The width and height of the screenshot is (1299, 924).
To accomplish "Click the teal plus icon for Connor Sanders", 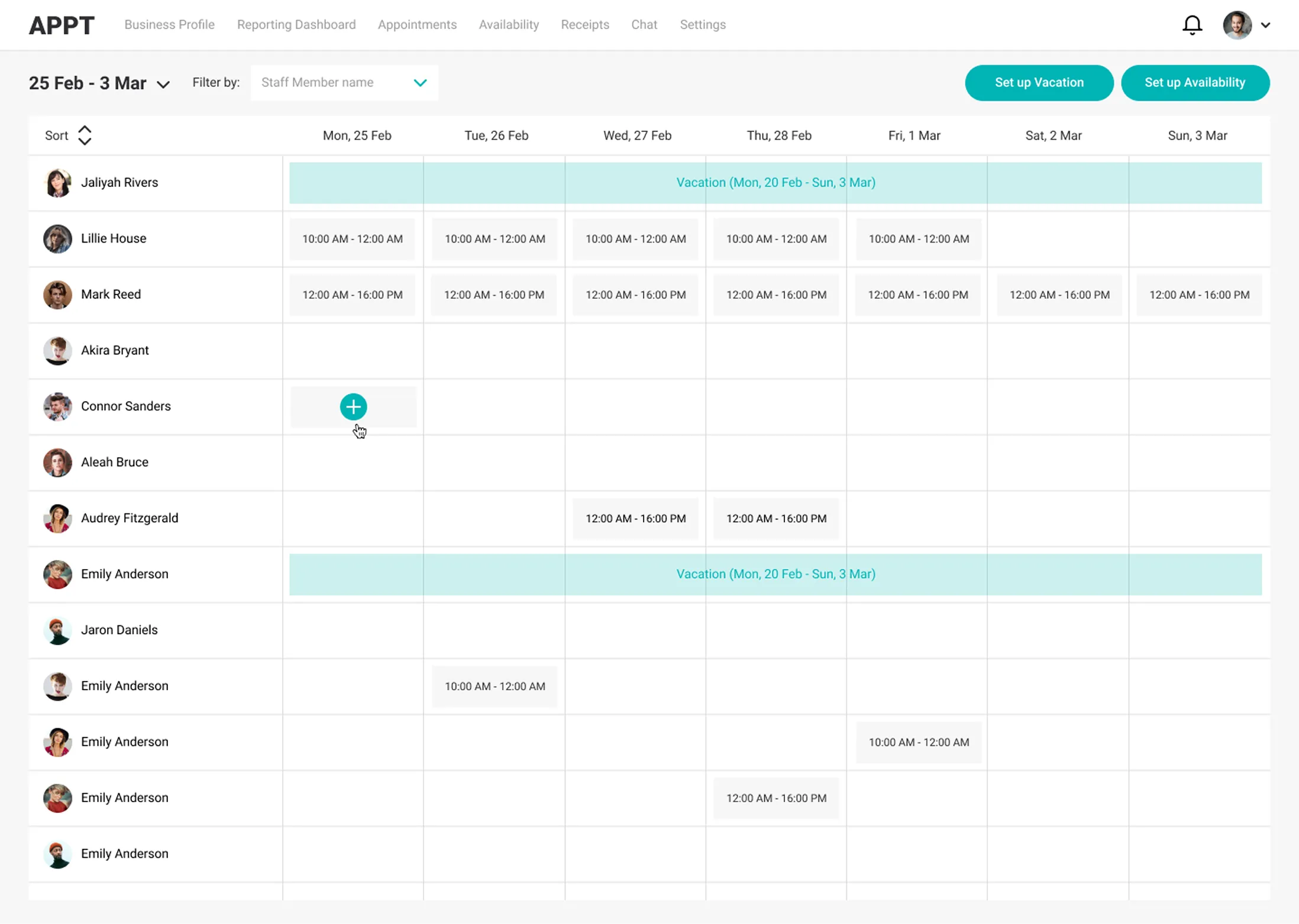I will [x=353, y=407].
